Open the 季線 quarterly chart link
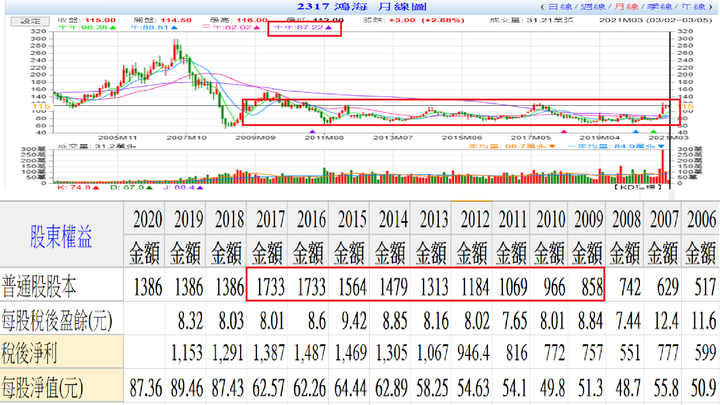 (x=659, y=6)
